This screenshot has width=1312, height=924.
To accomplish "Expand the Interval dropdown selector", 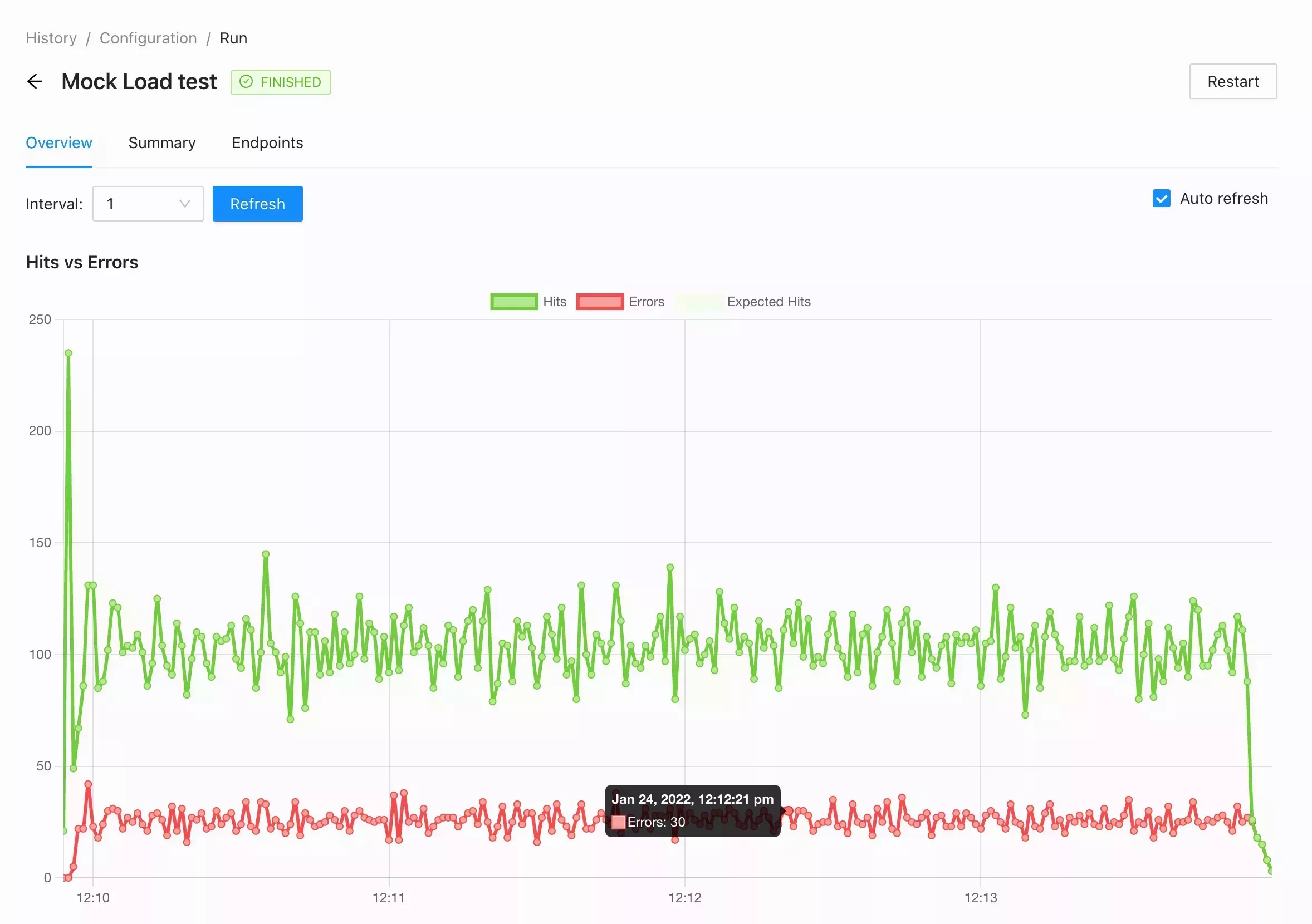I will point(182,203).
